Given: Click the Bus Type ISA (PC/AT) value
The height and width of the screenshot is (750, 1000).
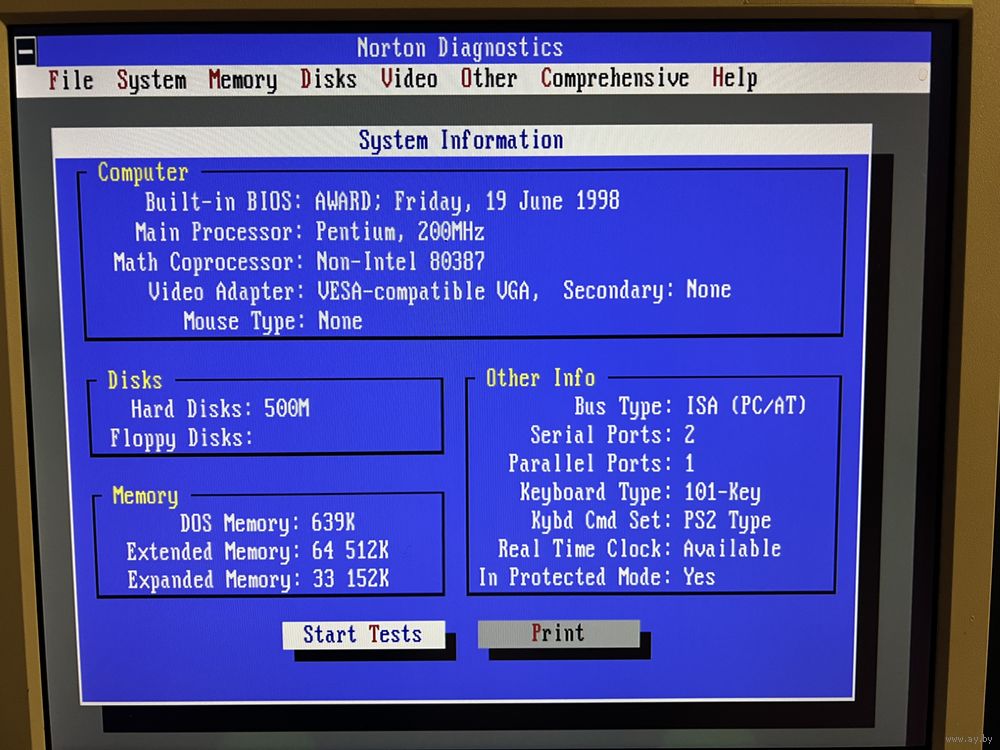Looking at the screenshot, I should (746, 406).
